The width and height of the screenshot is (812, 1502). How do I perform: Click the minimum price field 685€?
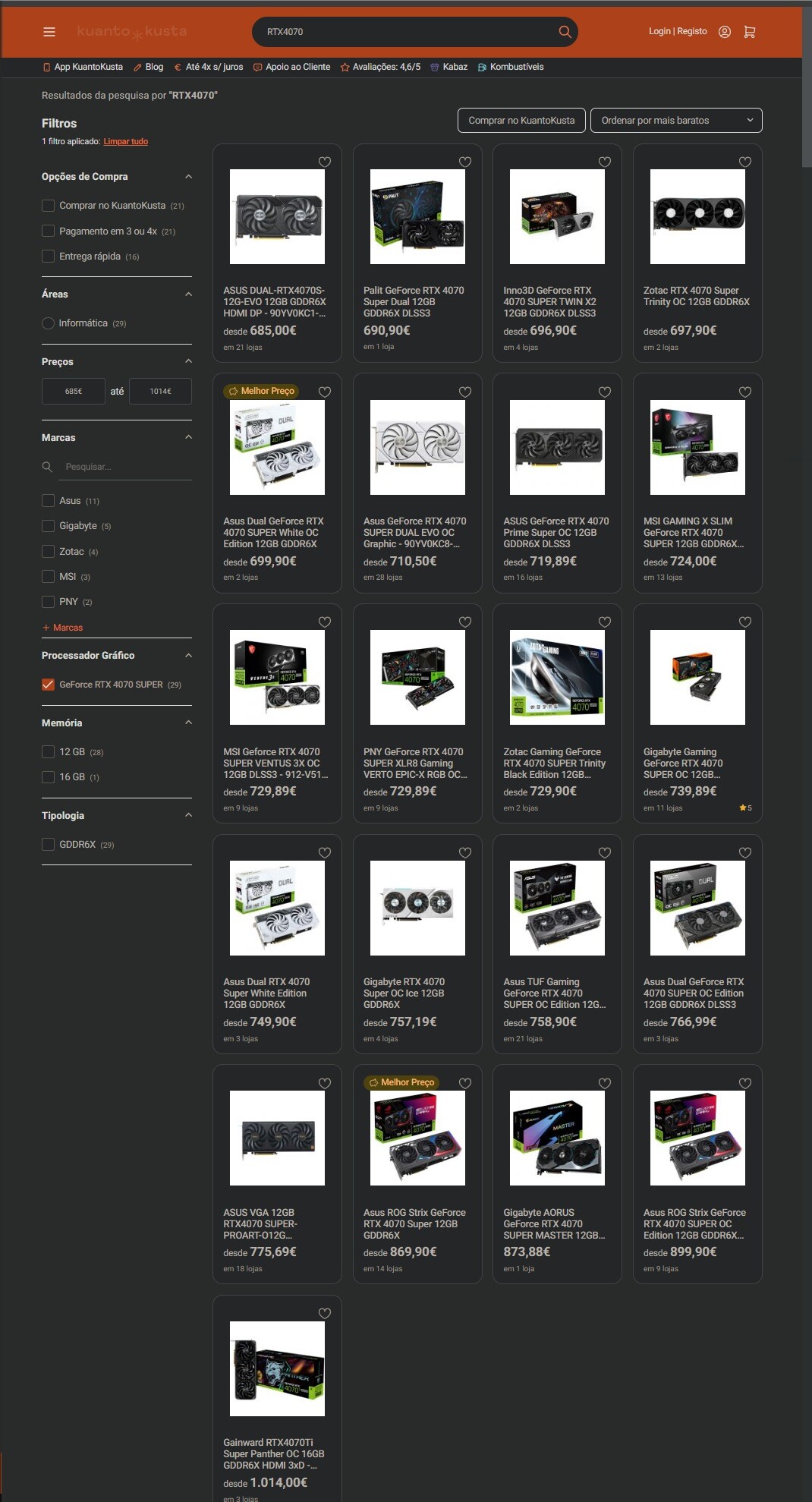tap(74, 392)
